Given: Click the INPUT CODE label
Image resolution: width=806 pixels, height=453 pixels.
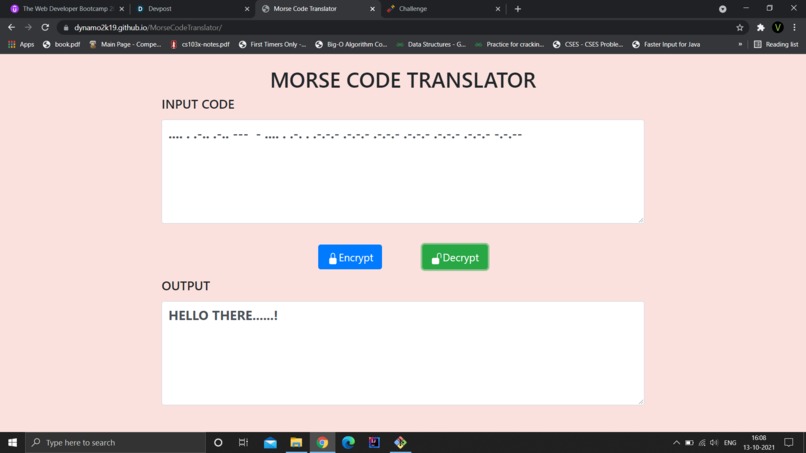Looking at the screenshot, I should tap(198, 104).
